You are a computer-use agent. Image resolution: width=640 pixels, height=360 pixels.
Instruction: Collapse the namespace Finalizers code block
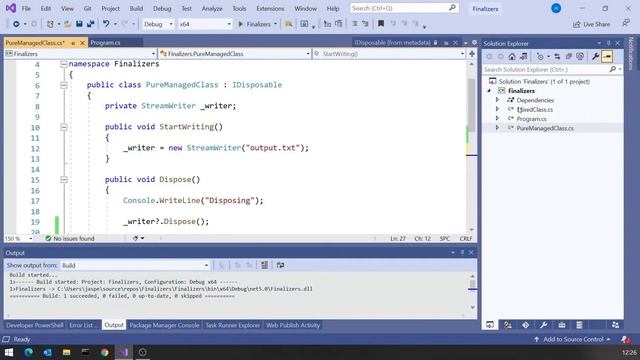64,64
